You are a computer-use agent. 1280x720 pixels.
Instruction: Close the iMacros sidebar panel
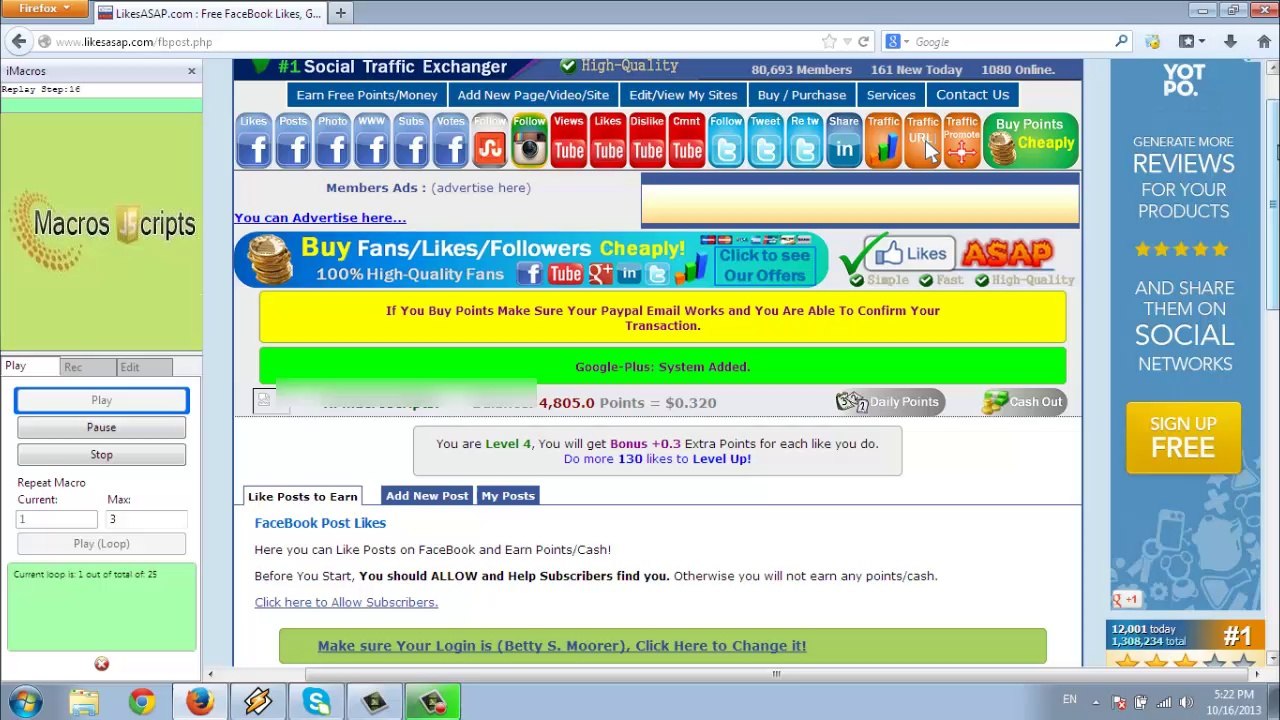point(191,71)
